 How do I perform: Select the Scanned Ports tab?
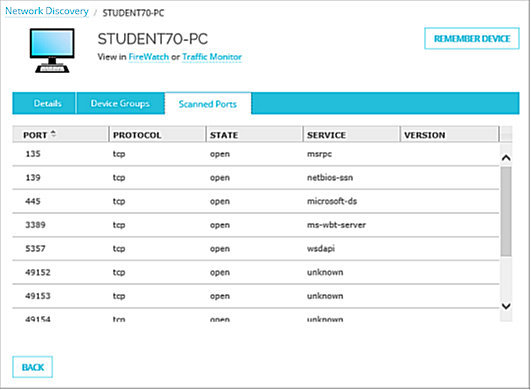(x=208, y=104)
